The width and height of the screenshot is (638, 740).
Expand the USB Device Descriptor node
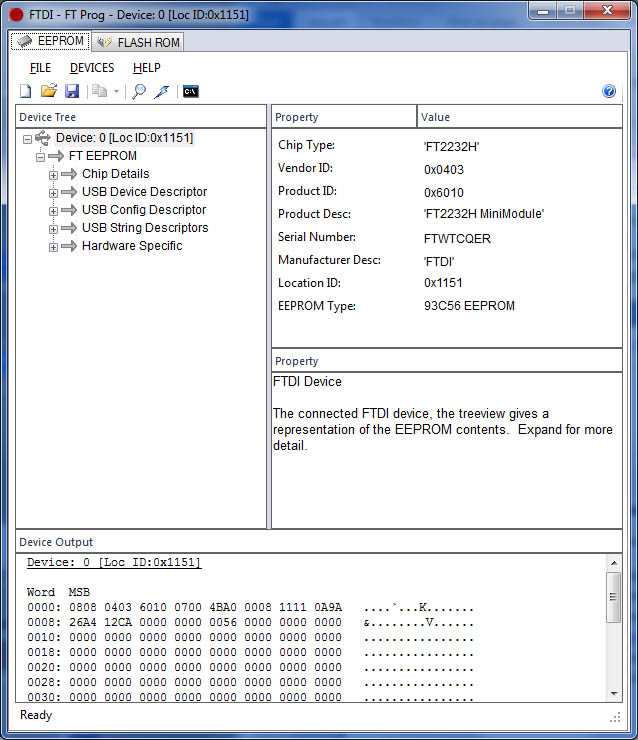pos(53,193)
